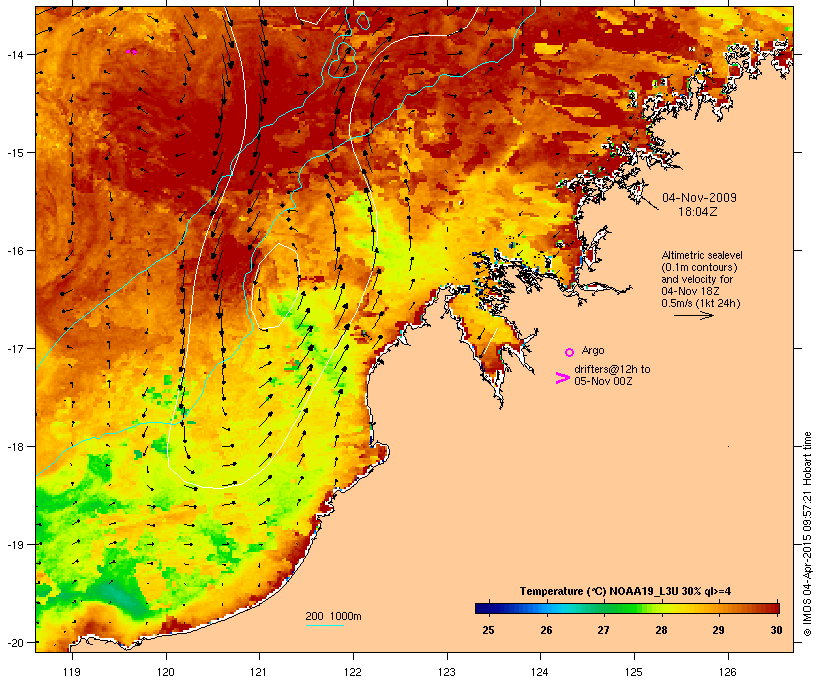The image size is (820, 680).
Task: Click the cyan 200 1000m isobath legend line
Action: point(324,626)
